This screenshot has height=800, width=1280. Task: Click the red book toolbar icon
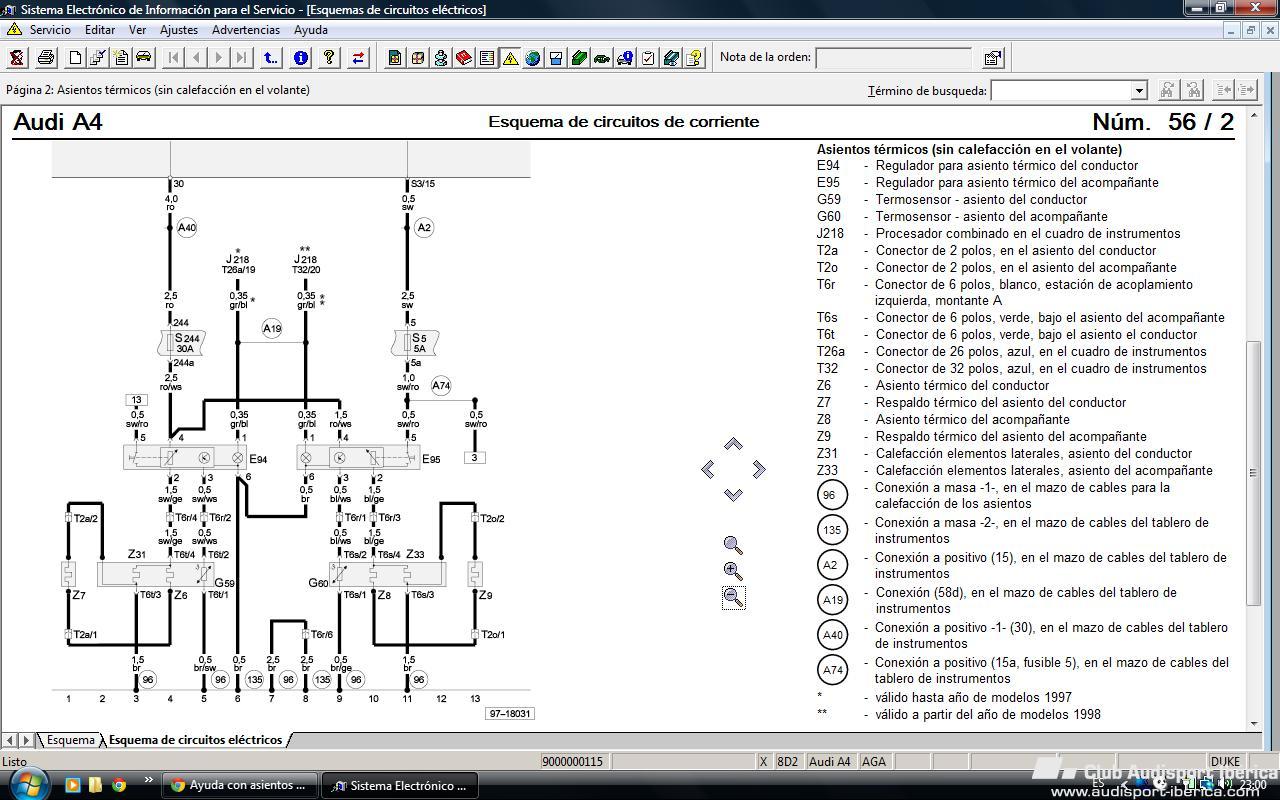[x=464, y=58]
